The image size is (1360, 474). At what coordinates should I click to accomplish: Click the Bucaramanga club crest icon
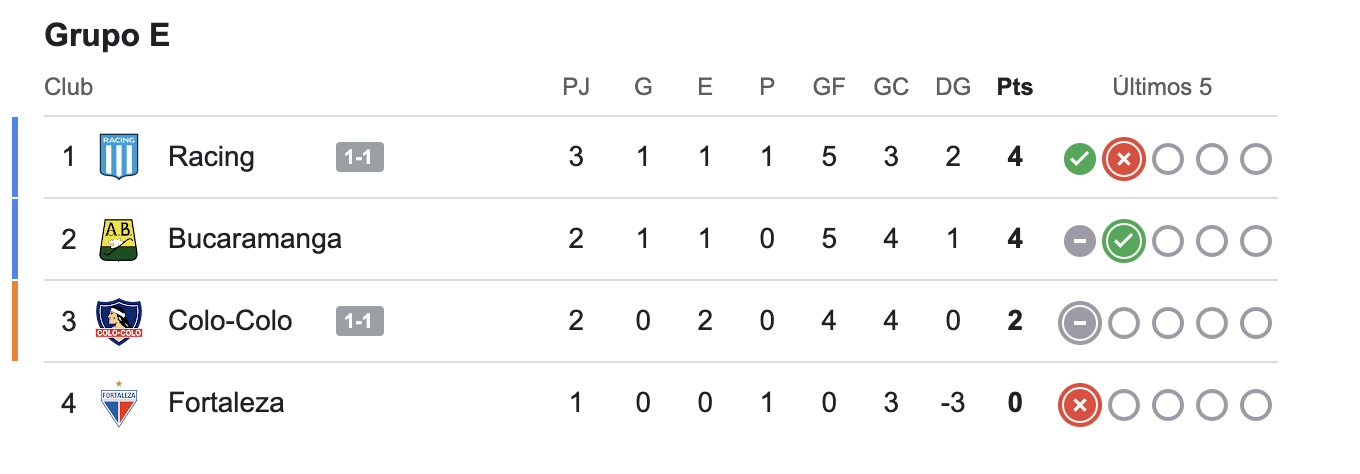tap(119, 239)
